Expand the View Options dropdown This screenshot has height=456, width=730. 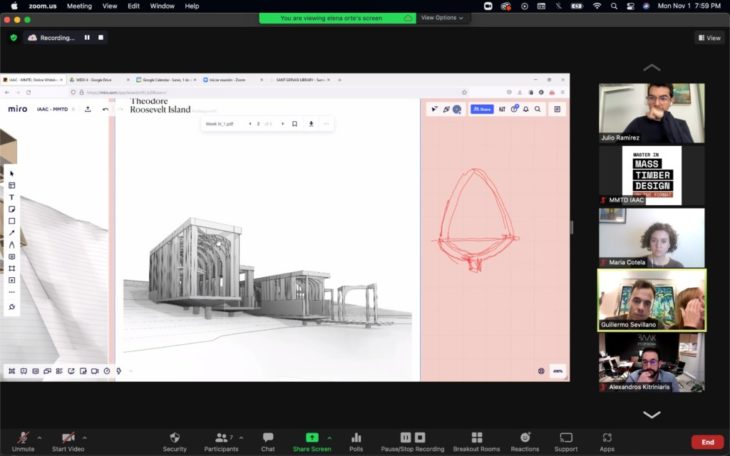click(441, 18)
